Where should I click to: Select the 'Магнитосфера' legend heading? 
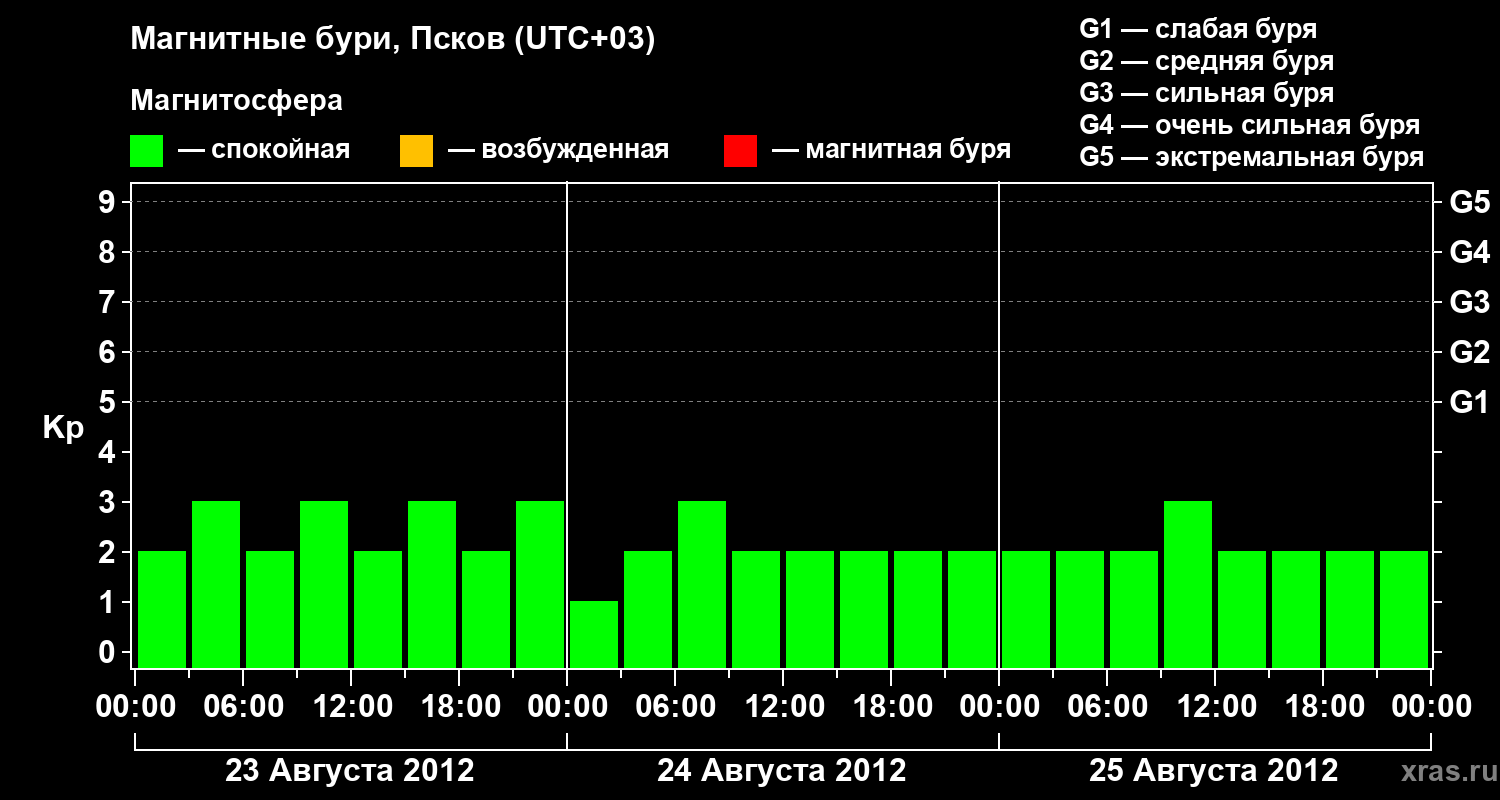pos(237,101)
